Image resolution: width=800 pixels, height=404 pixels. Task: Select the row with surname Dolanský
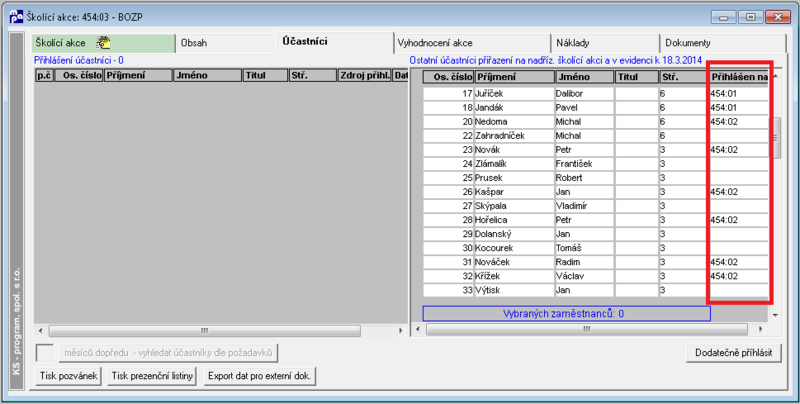tap(595, 234)
